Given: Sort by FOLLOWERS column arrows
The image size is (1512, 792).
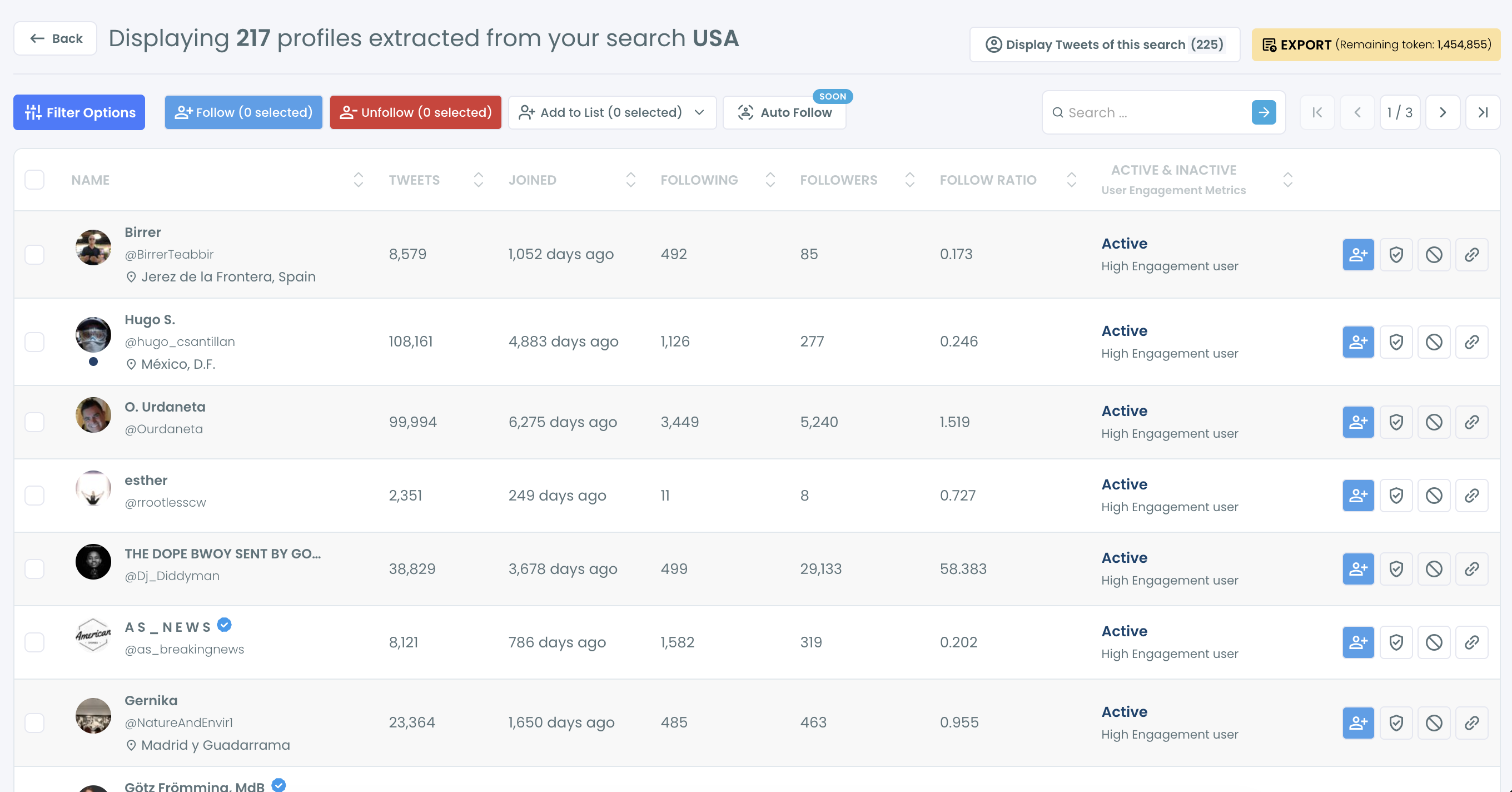Looking at the screenshot, I should [x=910, y=180].
